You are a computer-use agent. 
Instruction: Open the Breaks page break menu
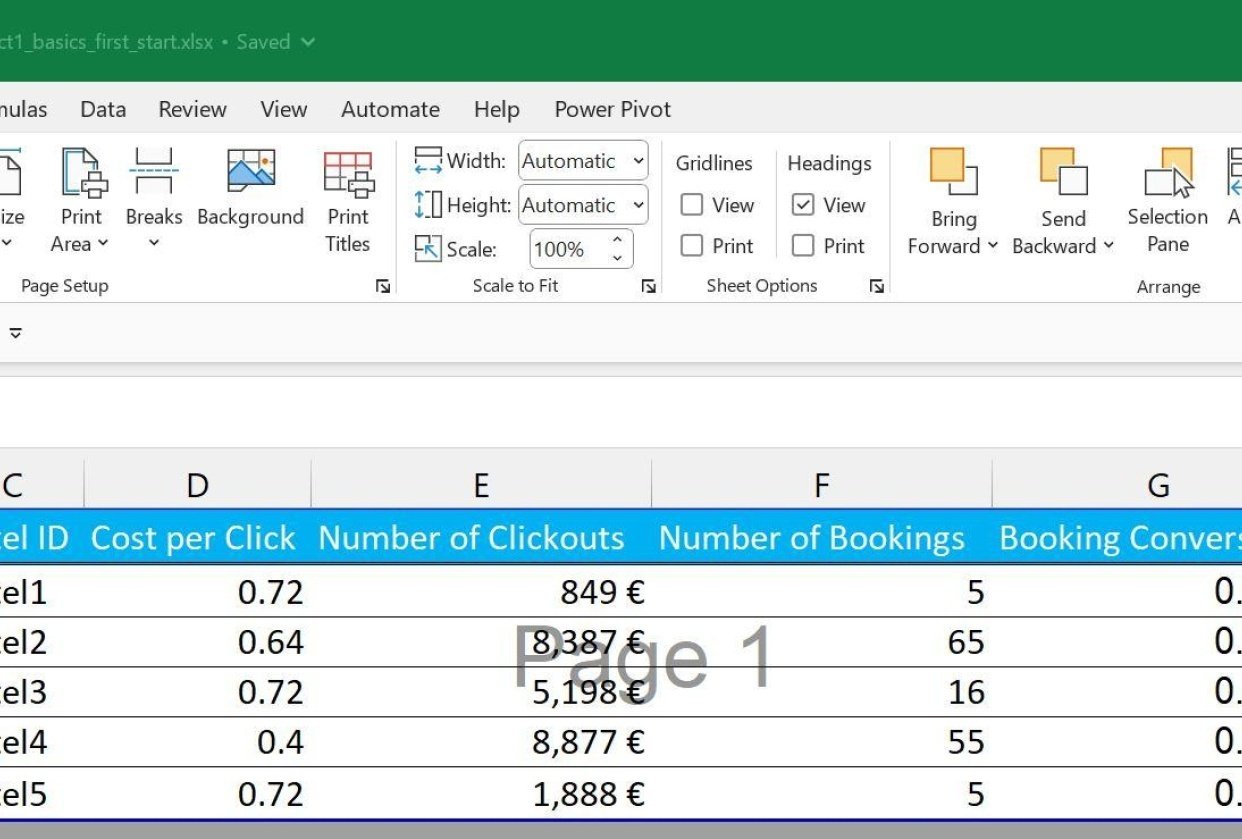tap(154, 200)
